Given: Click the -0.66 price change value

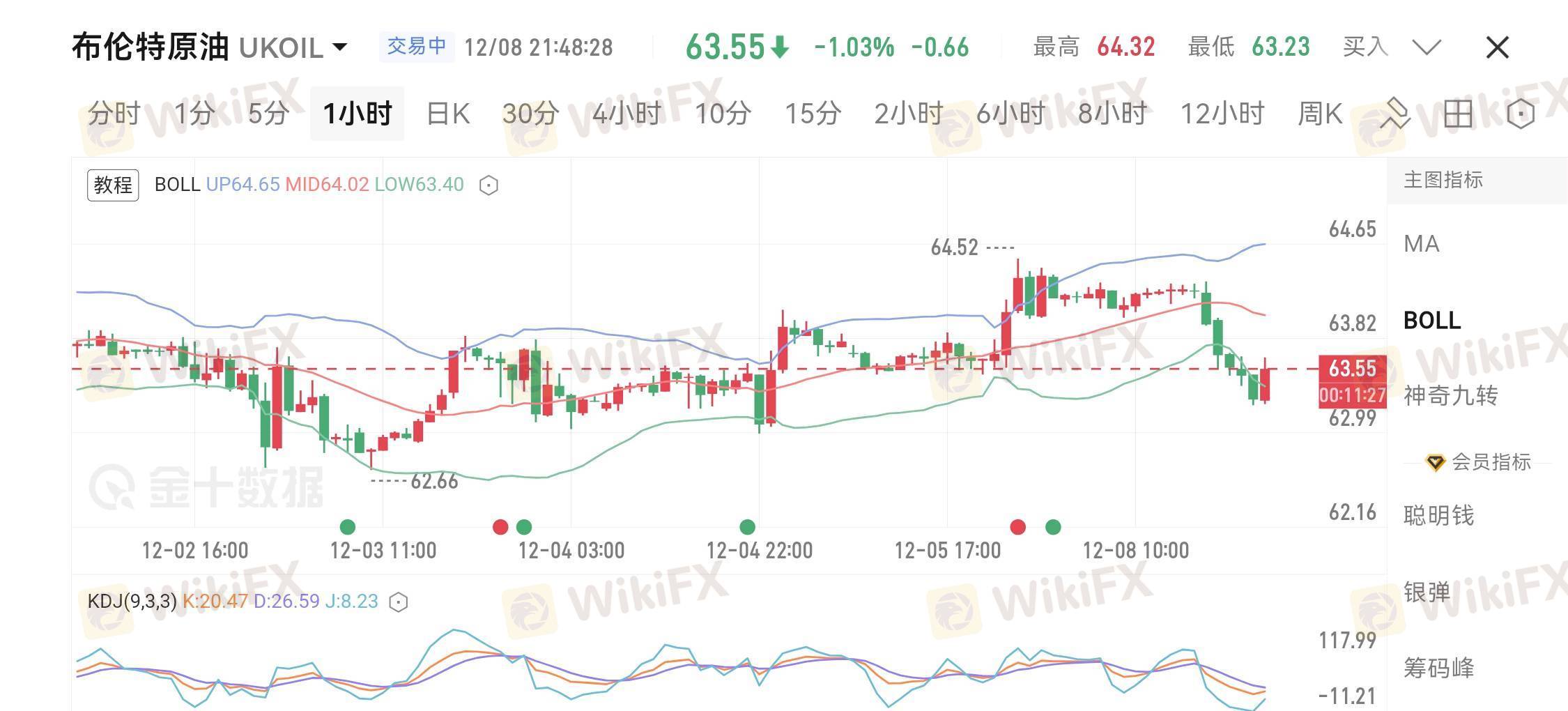Looking at the screenshot, I should [x=940, y=47].
